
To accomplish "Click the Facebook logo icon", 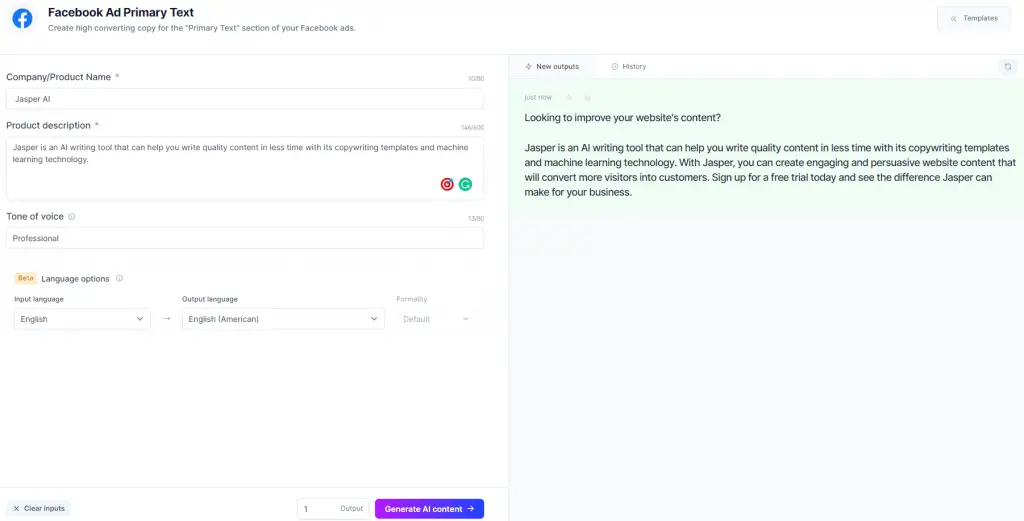I will (x=22, y=19).
